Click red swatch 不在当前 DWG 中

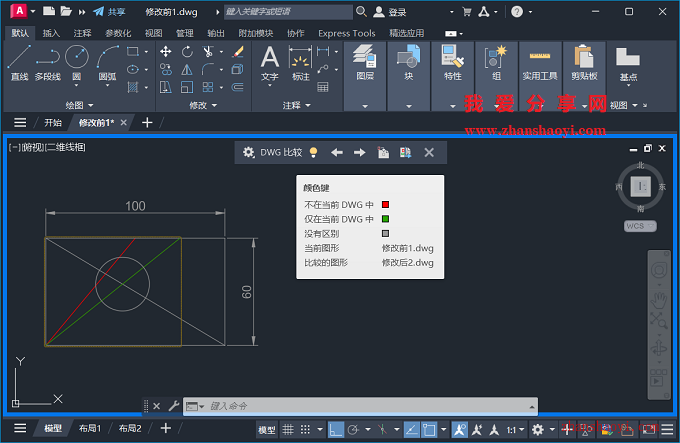(x=385, y=204)
